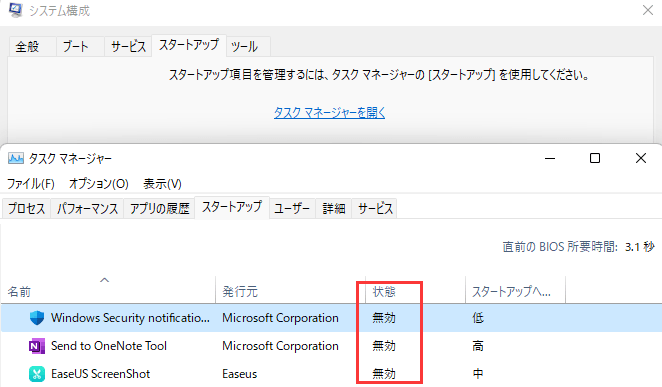Select the スタートアップ tab in システム構成
Image resolution: width=662 pixels, height=387 pixels.
(189, 45)
